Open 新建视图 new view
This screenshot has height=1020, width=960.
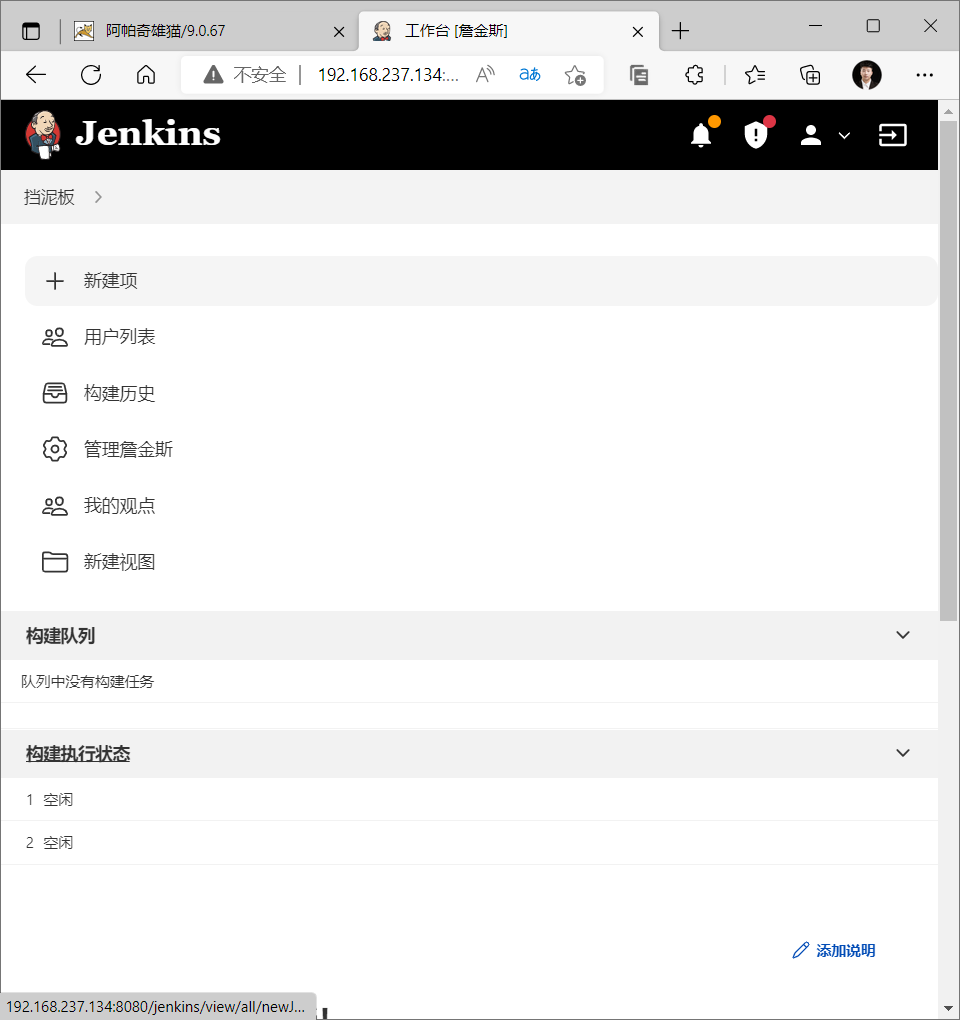(120, 562)
